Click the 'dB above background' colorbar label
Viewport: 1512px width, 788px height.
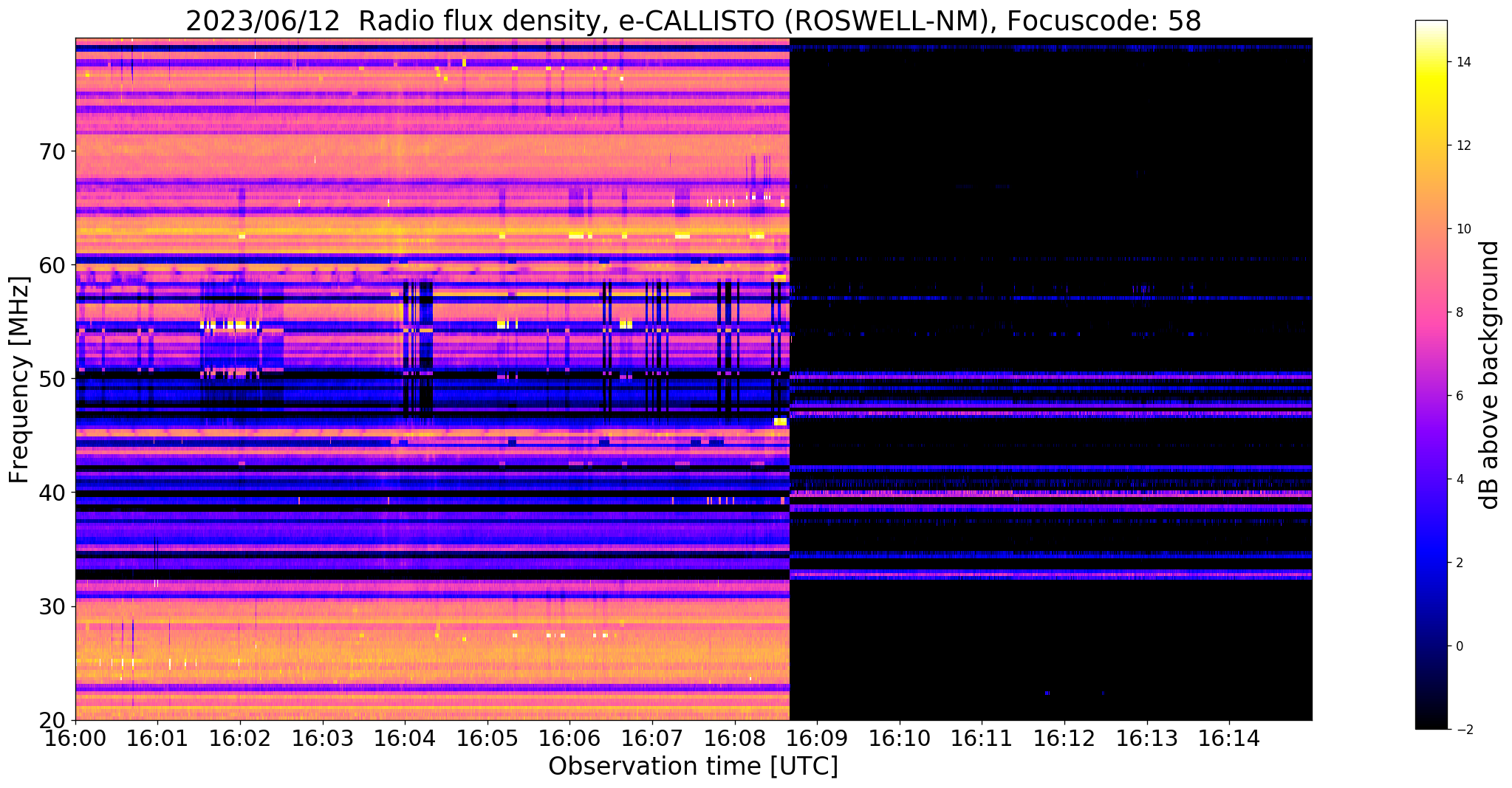point(1490,374)
